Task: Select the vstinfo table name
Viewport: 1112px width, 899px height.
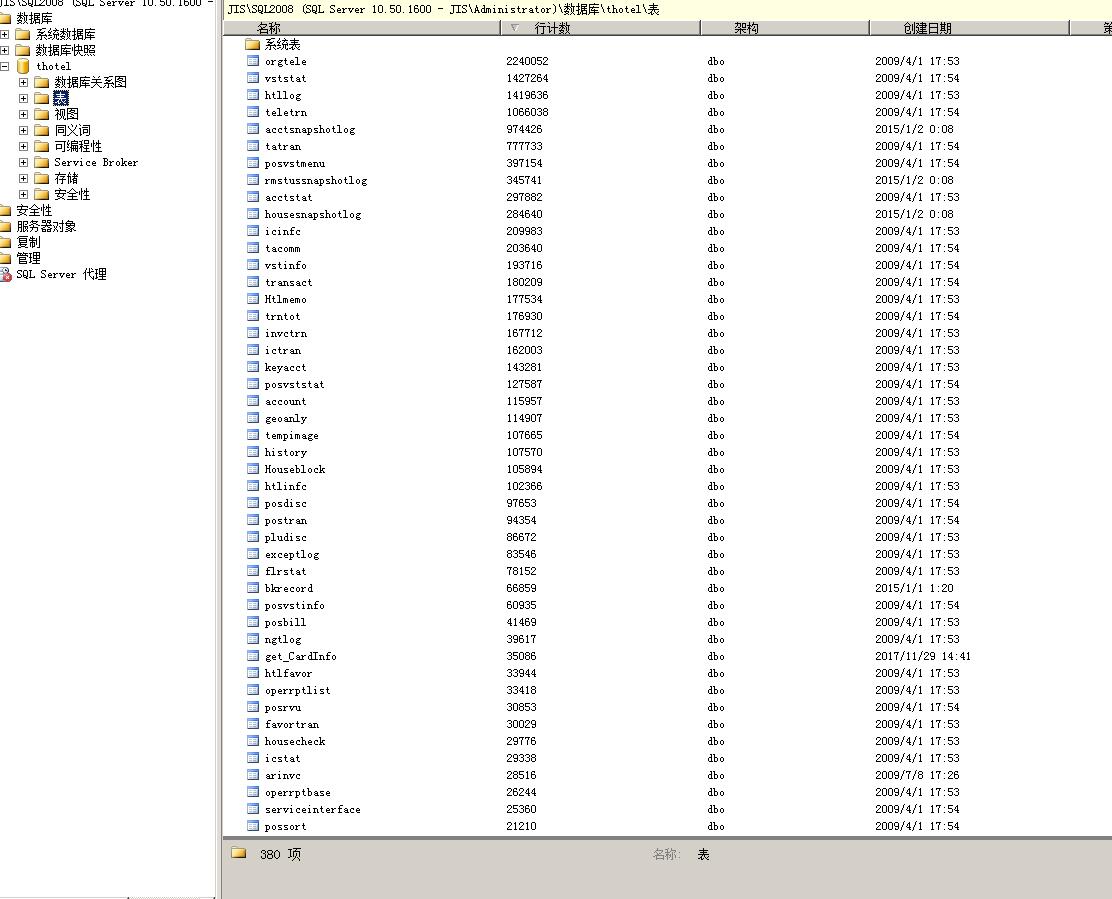Action: [286, 265]
